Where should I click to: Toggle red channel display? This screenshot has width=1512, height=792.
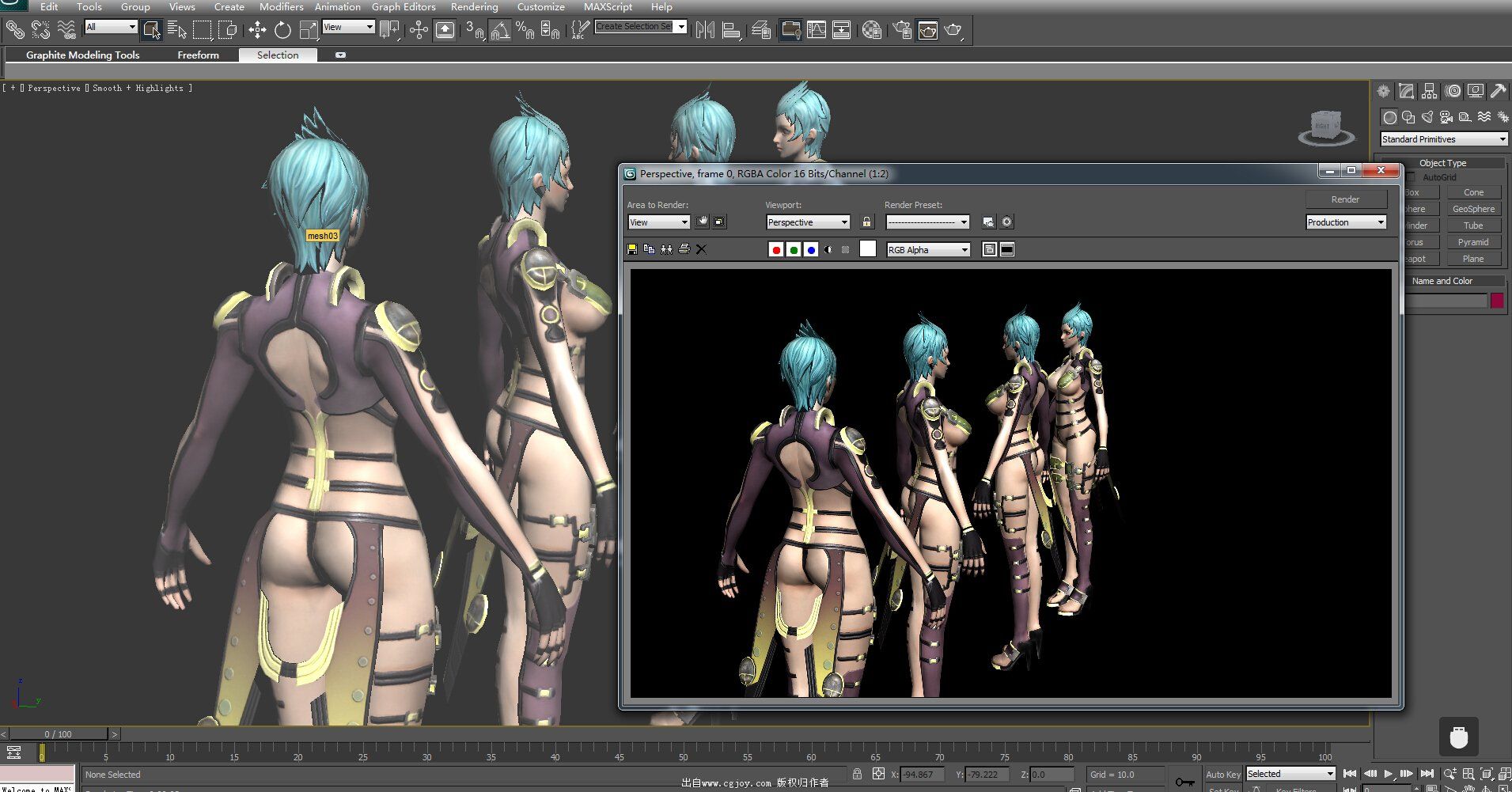click(776, 250)
